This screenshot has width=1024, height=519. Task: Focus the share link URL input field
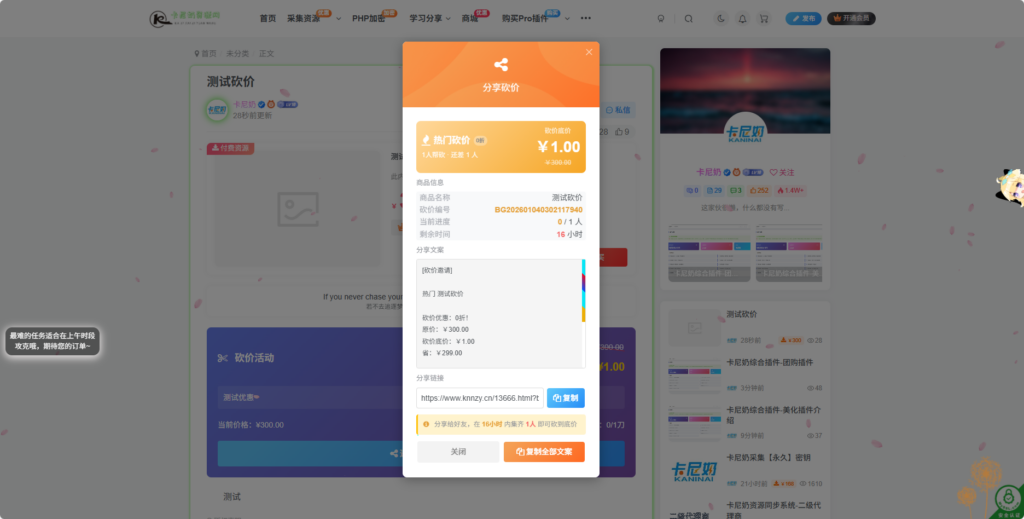point(479,398)
